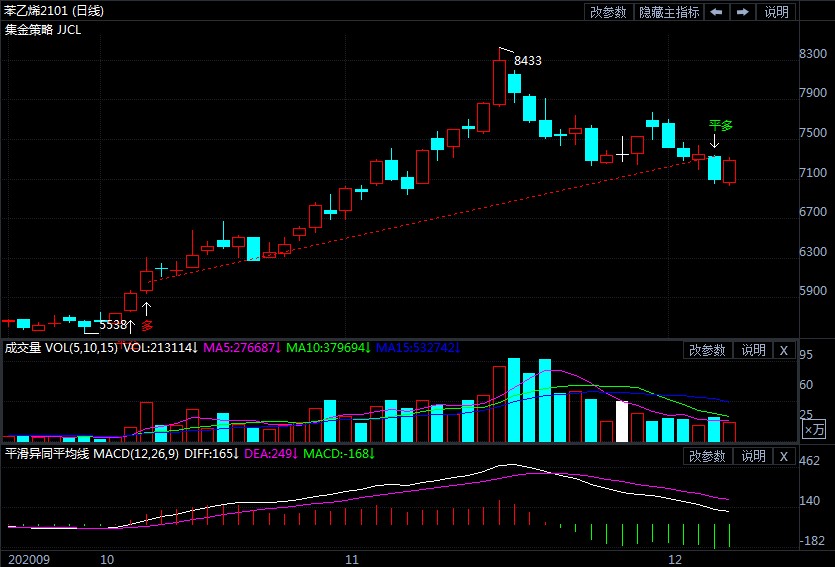Screen dimensions: 835x567
Task: Click the 平滑异同平均线 MACD(12,26,9) label
Action: (x=92, y=454)
